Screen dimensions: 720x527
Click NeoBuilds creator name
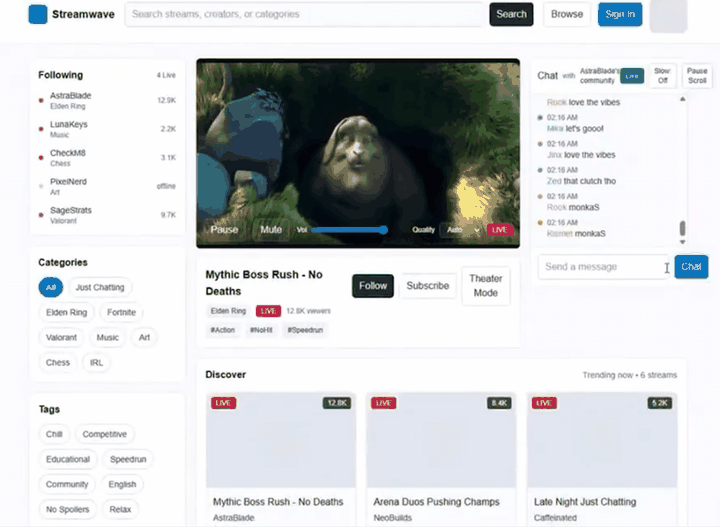click(x=393, y=518)
